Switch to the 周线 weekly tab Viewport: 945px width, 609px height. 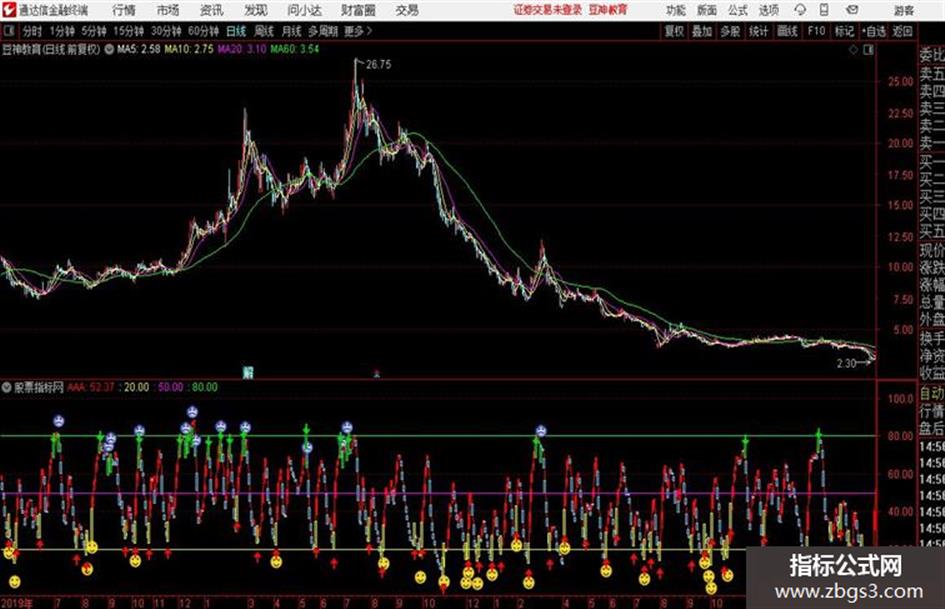[x=264, y=31]
